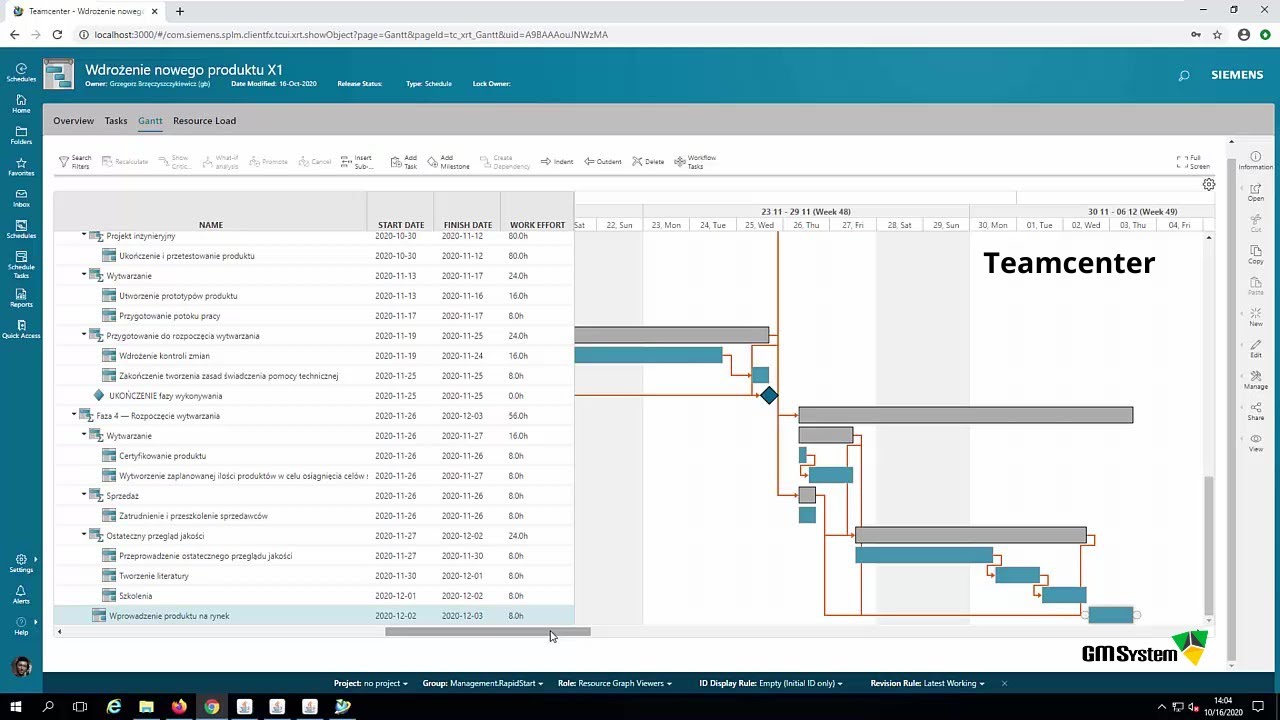Open the Share command group
This screenshot has width=1280, height=720.
(1256, 411)
